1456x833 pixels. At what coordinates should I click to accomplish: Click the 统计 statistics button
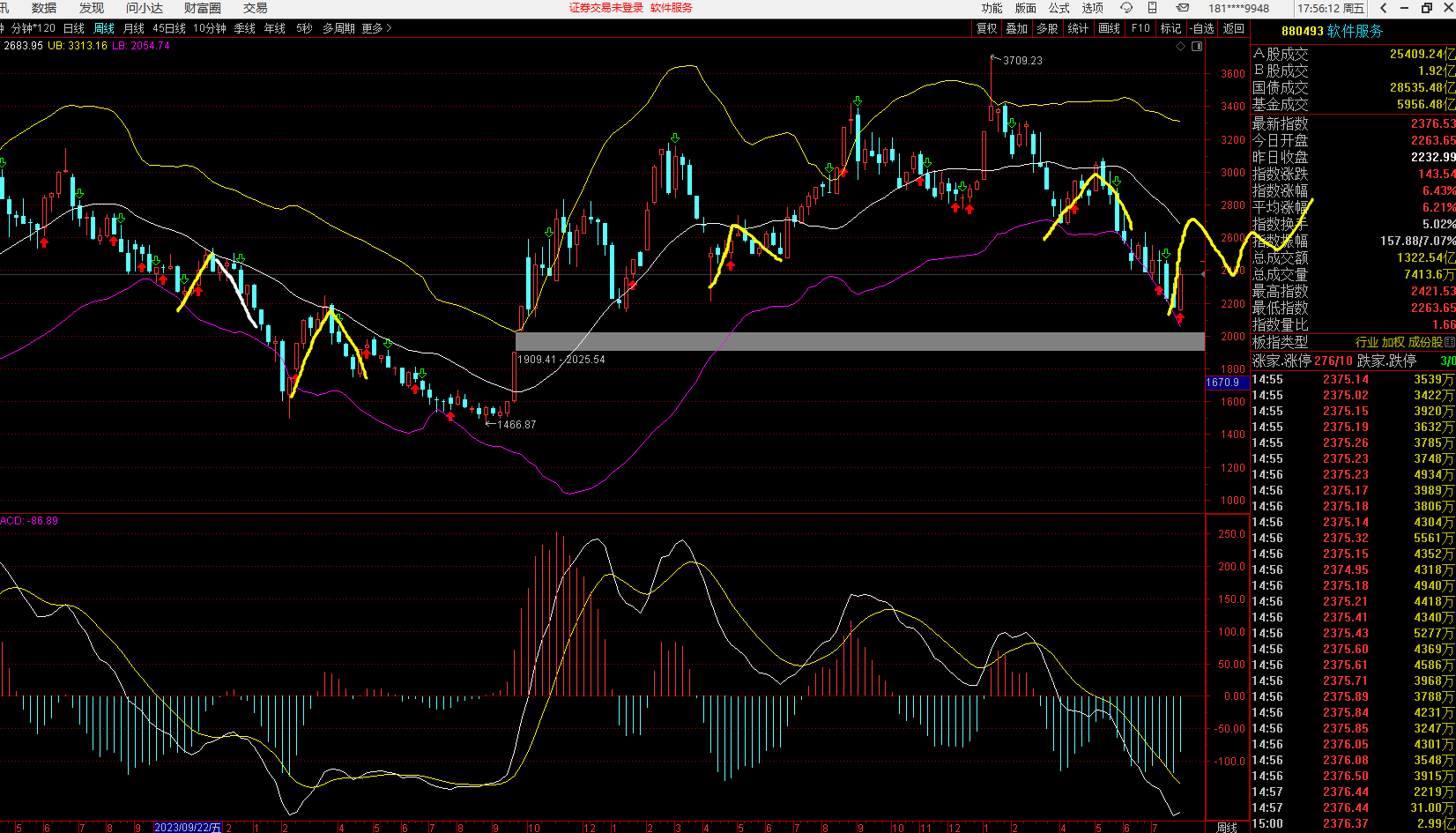click(x=1078, y=28)
